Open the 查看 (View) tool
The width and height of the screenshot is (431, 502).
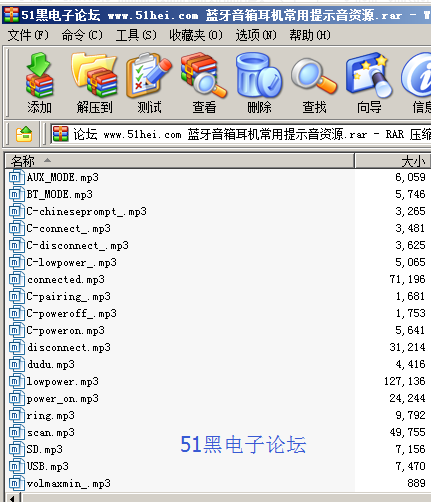point(204,83)
